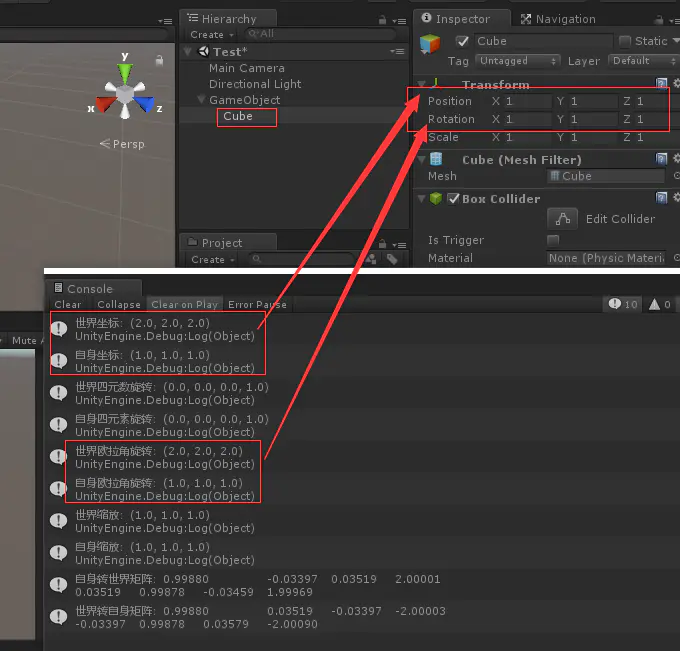Image resolution: width=680 pixels, height=651 pixels.
Task: Click the Mesh Filter component icon
Action: click(x=436, y=159)
